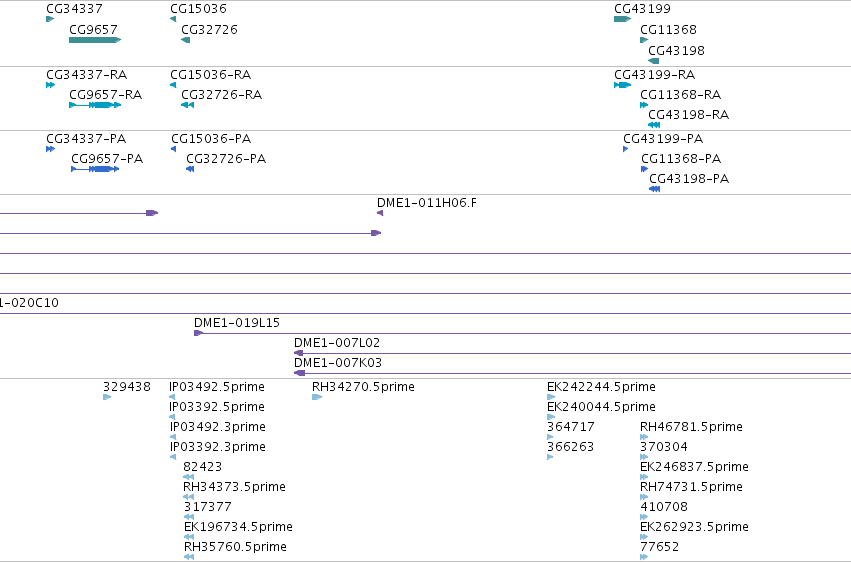Select the CG32726 gene arrow

186,40
